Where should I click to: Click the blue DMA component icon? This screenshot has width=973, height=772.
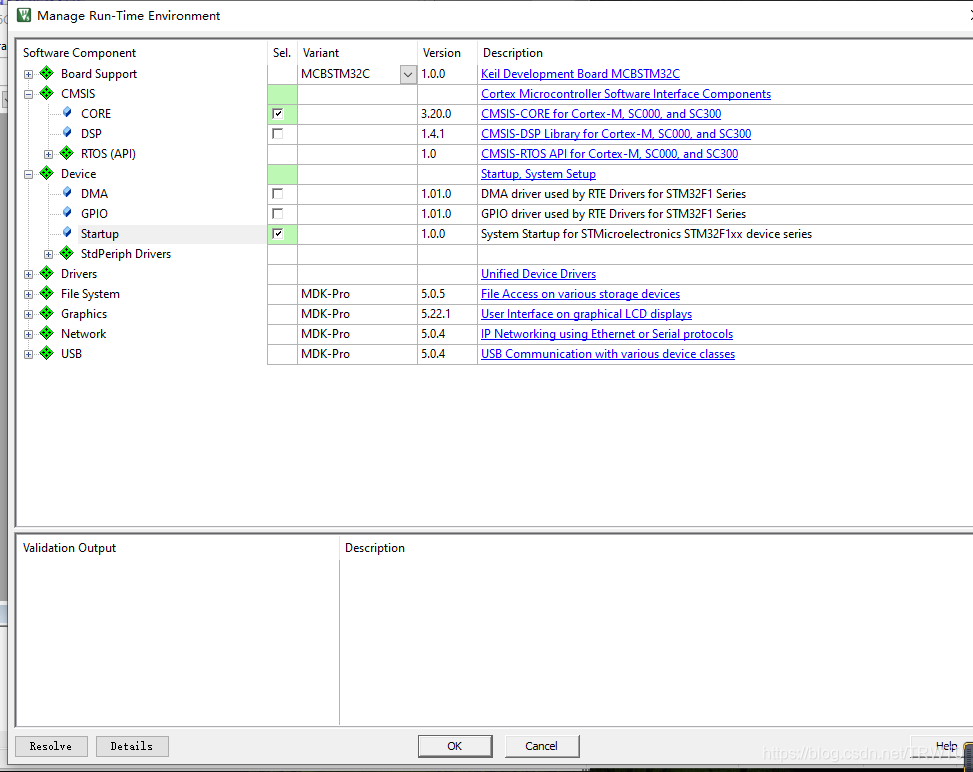point(67,193)
